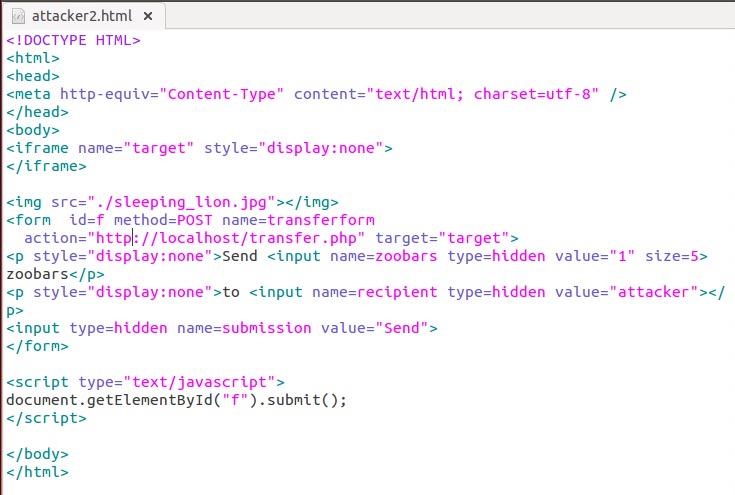Click the localhost/transfer.php action URL

(x=226, y=238)
